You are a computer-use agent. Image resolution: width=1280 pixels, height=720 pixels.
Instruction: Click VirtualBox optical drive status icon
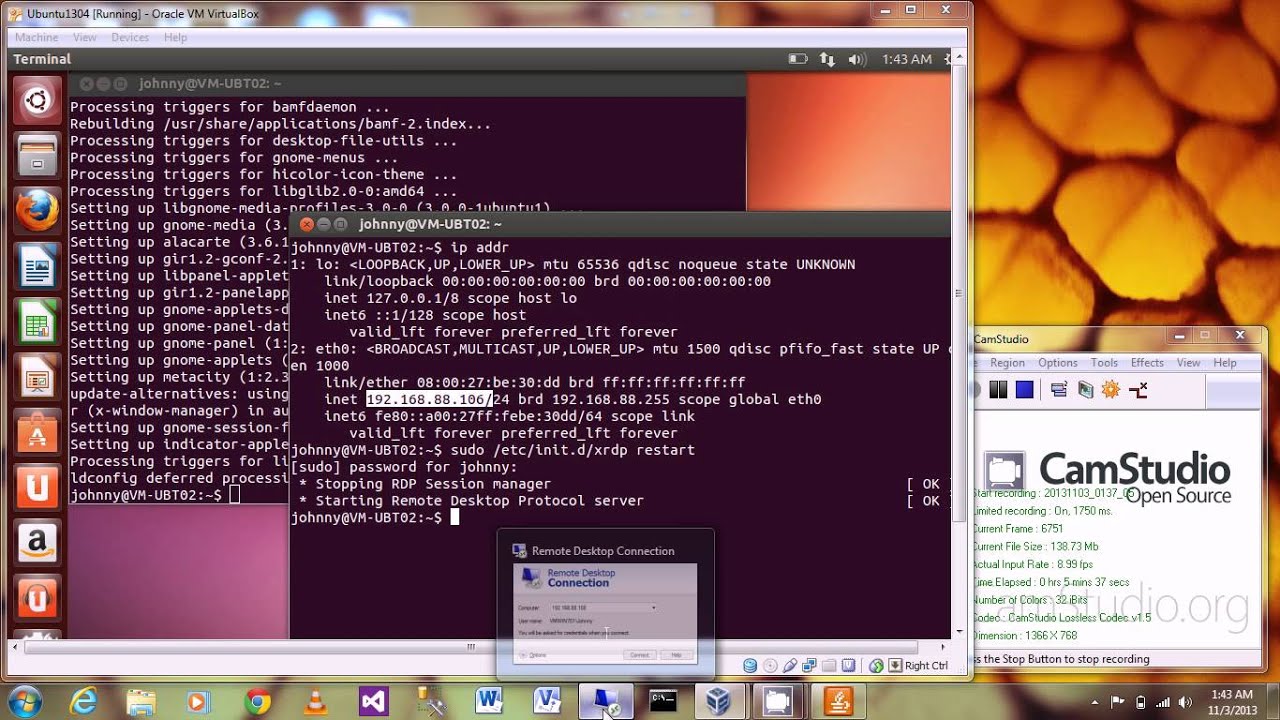point(770,665)
